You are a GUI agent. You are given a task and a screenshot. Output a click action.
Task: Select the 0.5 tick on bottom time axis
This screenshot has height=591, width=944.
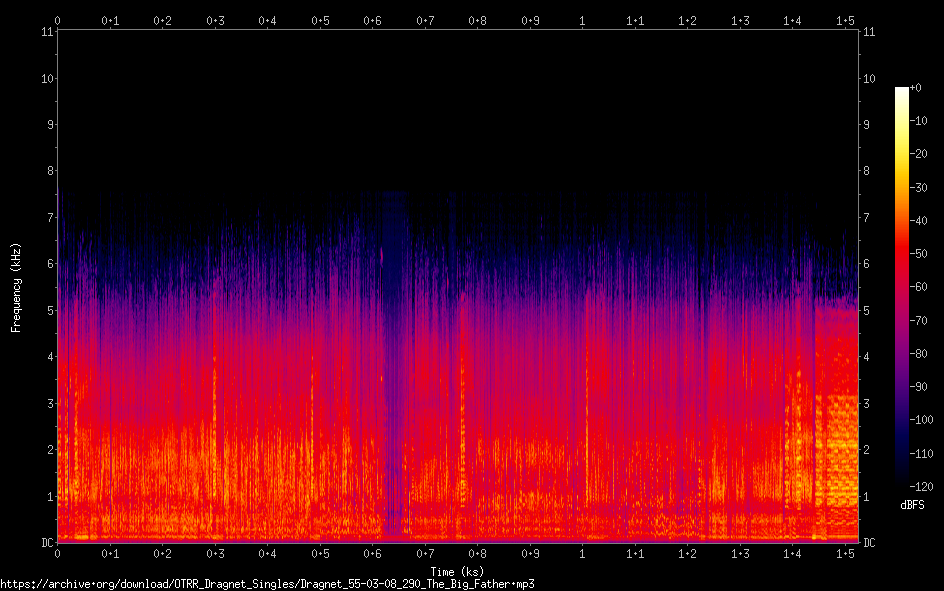tap(320, 553)
